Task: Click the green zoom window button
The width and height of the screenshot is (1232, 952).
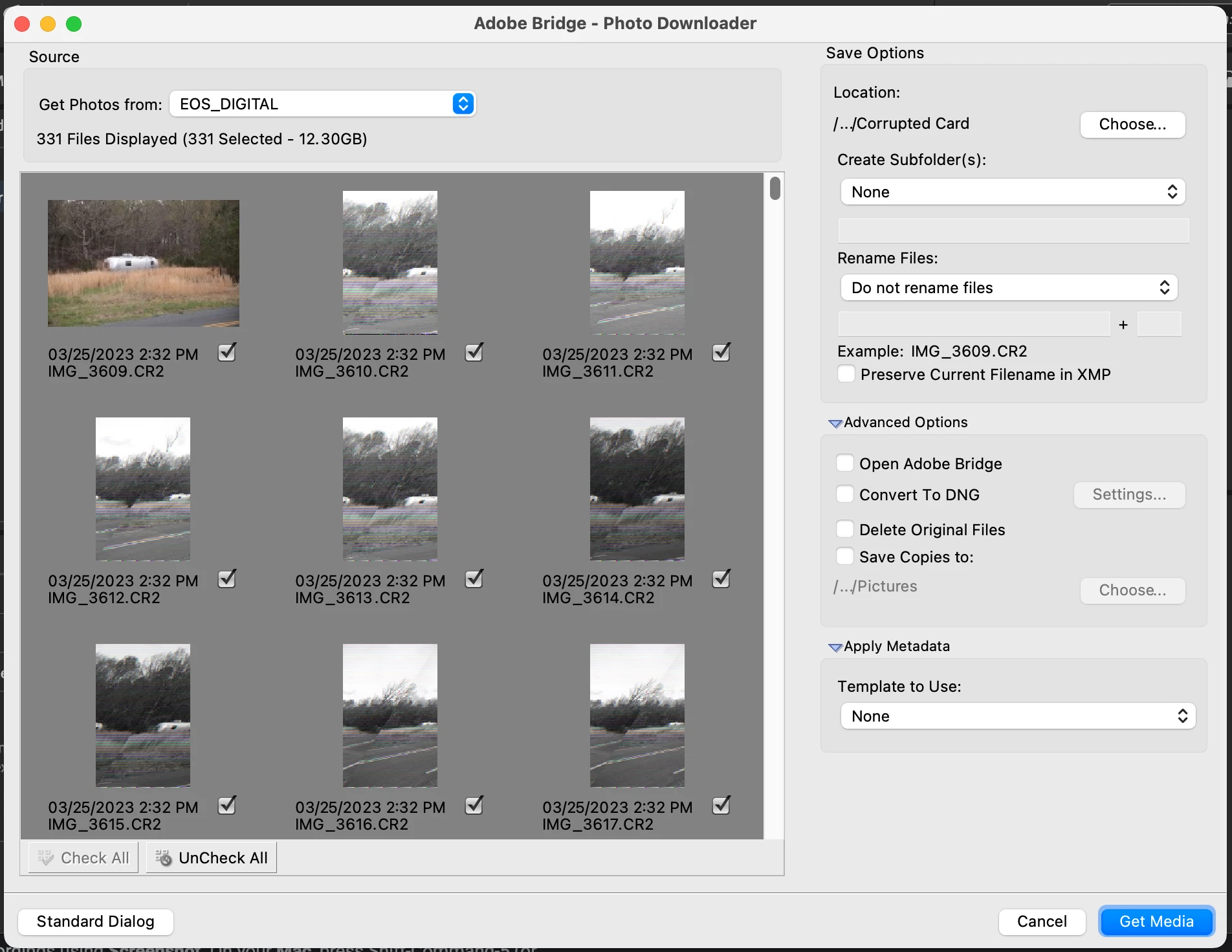Action: click(74, 24)
